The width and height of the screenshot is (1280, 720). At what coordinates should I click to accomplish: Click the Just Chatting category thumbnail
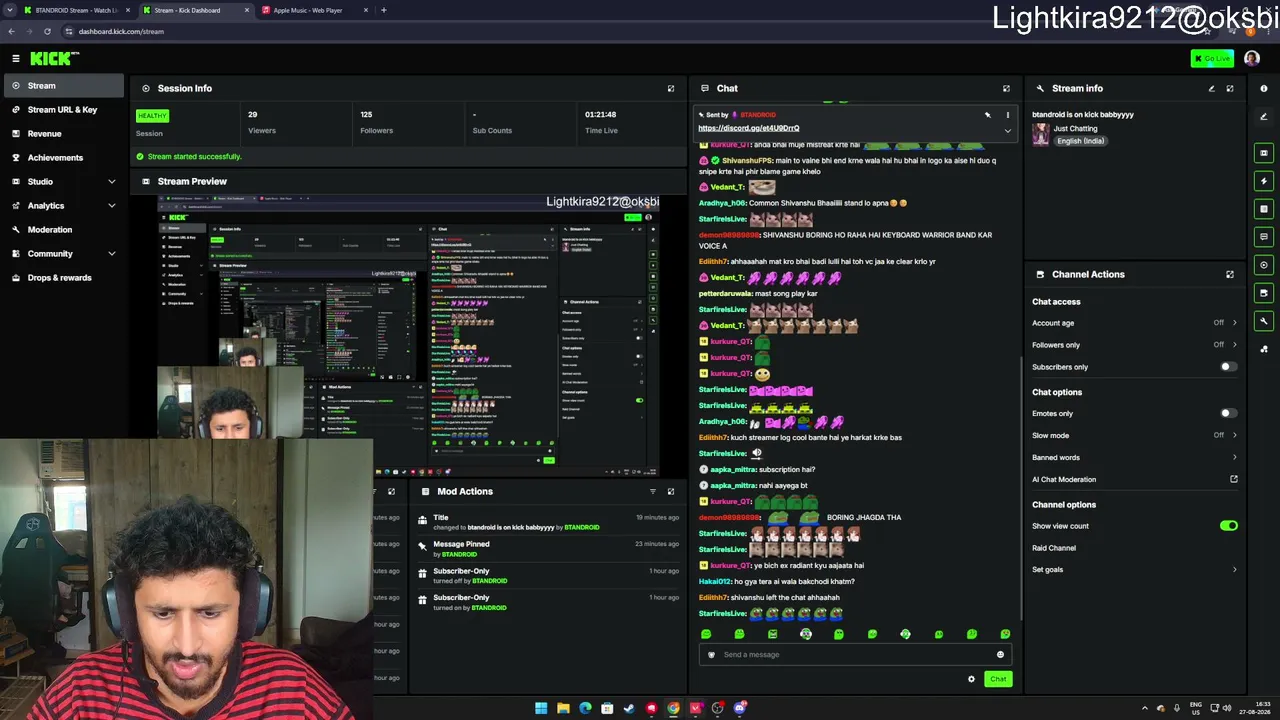click(1041, 134)
